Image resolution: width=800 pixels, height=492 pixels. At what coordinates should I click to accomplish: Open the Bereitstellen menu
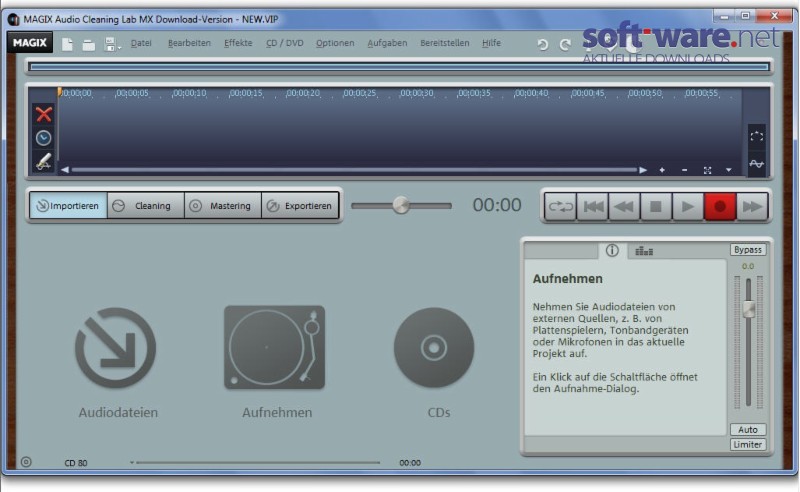444,43
